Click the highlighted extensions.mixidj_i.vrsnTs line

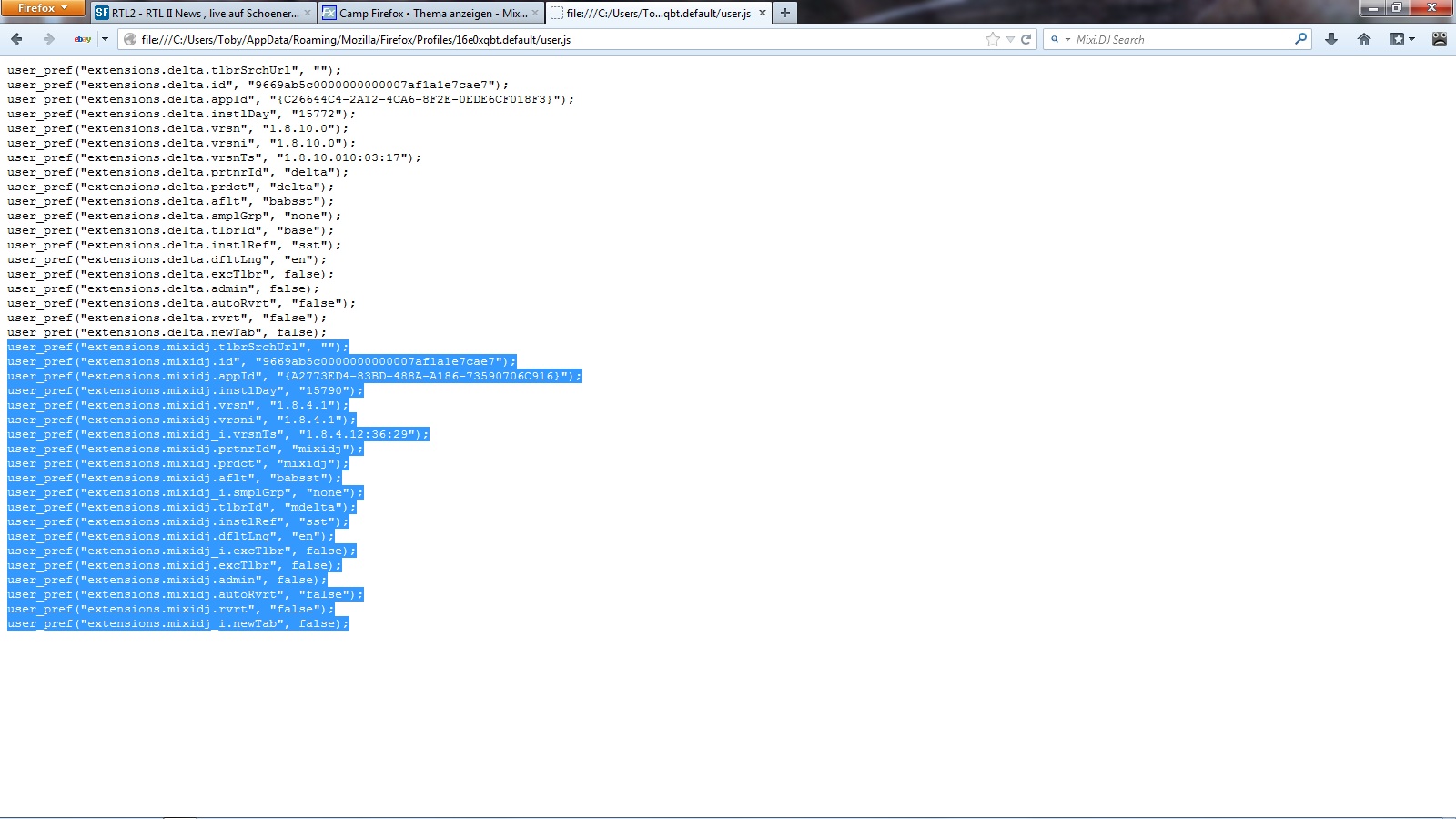coord(218,434)
